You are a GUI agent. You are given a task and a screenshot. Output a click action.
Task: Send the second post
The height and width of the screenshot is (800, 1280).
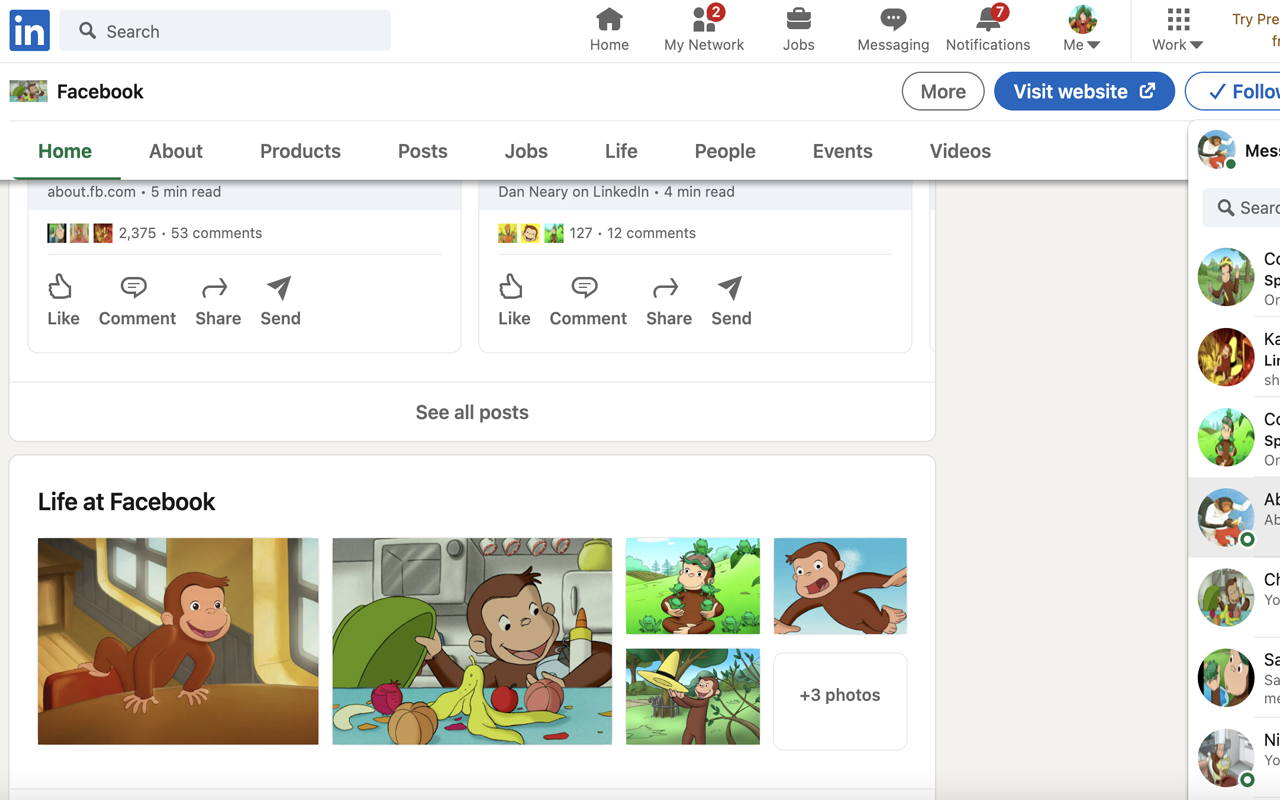[x=730, y=299]
